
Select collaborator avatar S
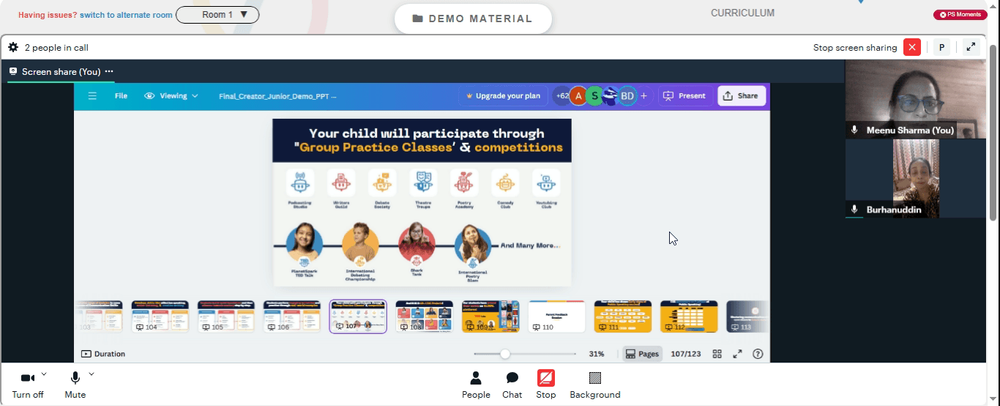click(x=594, y=96)
